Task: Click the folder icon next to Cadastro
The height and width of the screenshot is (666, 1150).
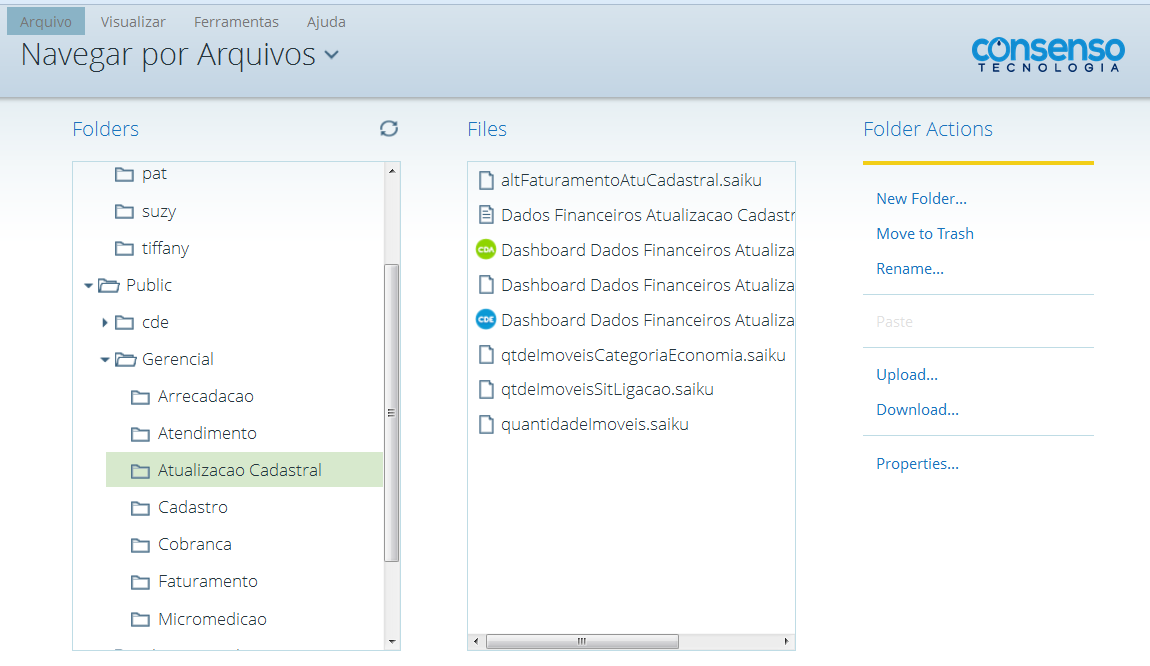Action: [141, 507]
